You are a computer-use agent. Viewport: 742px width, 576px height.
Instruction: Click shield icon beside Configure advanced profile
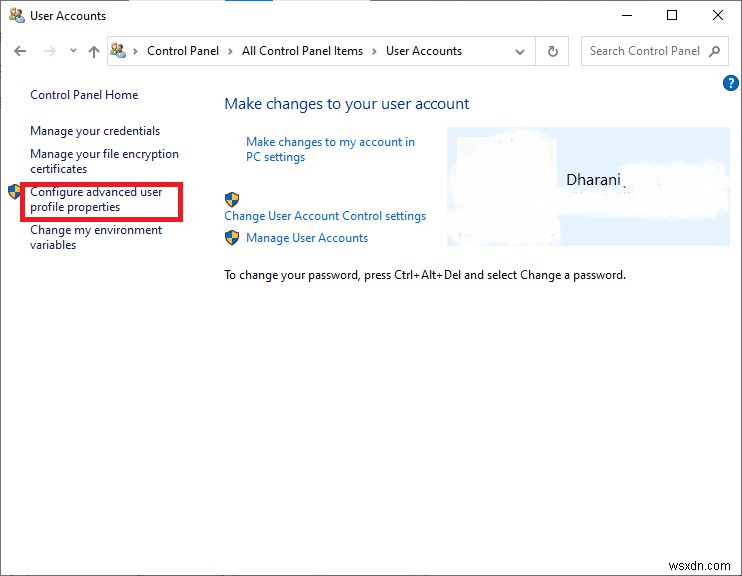coord(15,192)
